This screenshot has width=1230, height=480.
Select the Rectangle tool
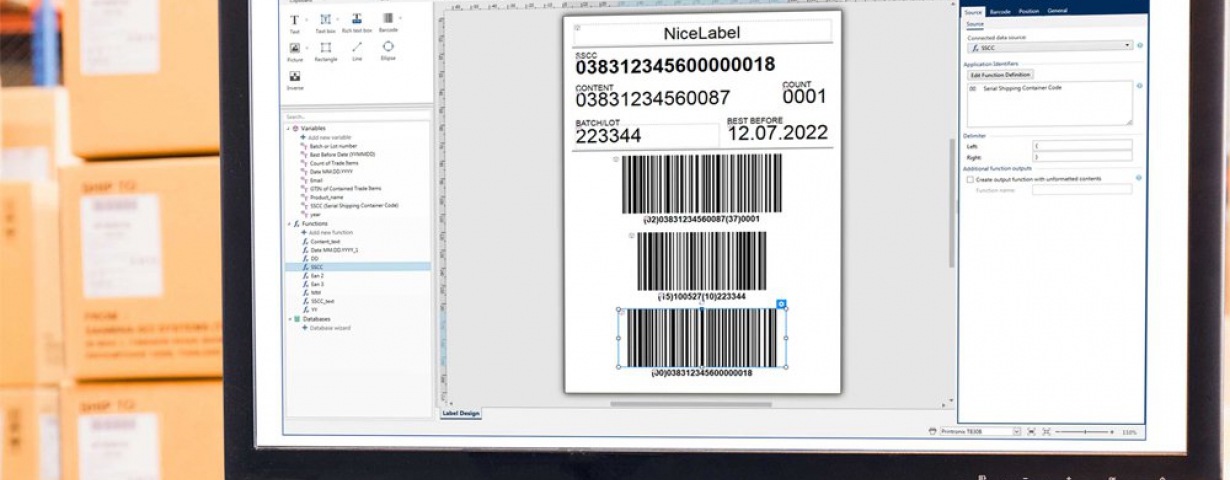325,50
